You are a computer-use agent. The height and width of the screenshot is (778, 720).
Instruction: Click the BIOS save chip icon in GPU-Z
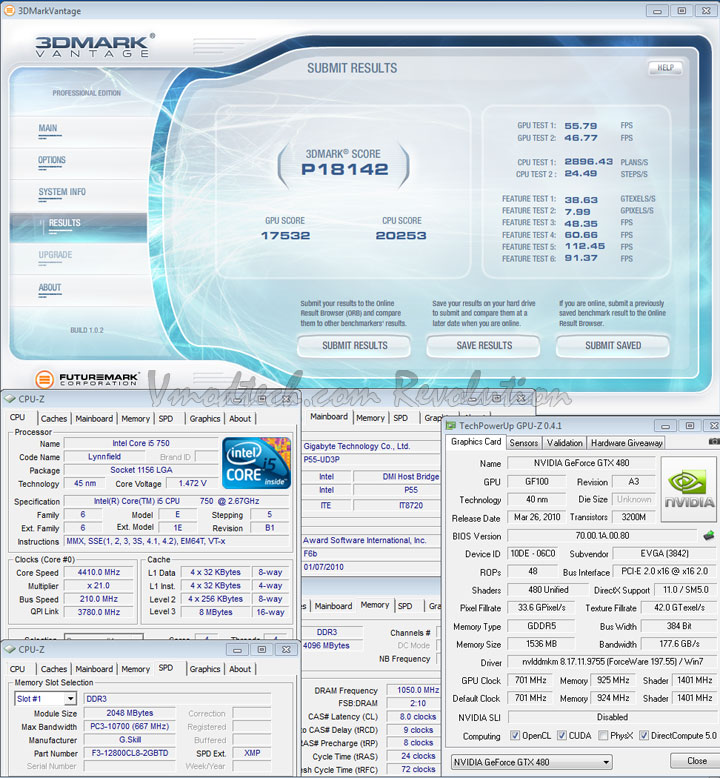(709, 536)
